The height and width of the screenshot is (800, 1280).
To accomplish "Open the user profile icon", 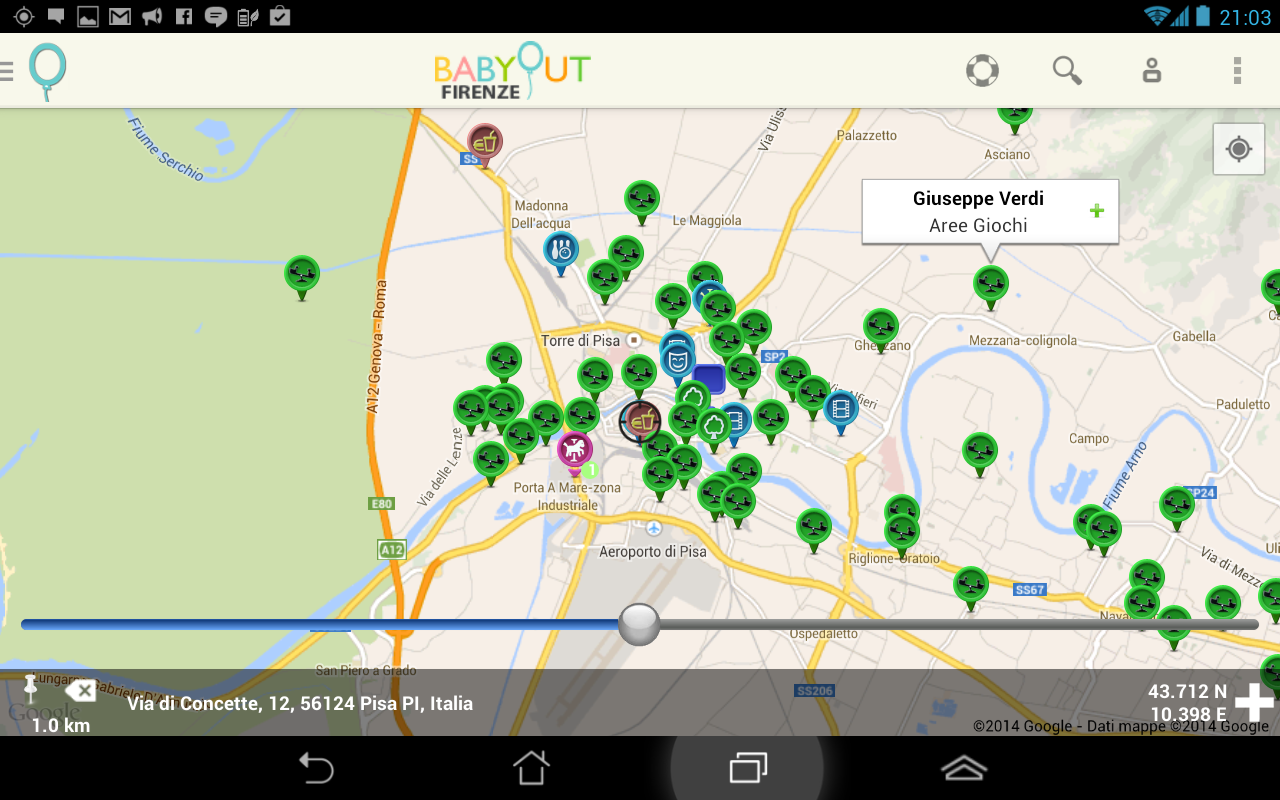I will 1152,70.
